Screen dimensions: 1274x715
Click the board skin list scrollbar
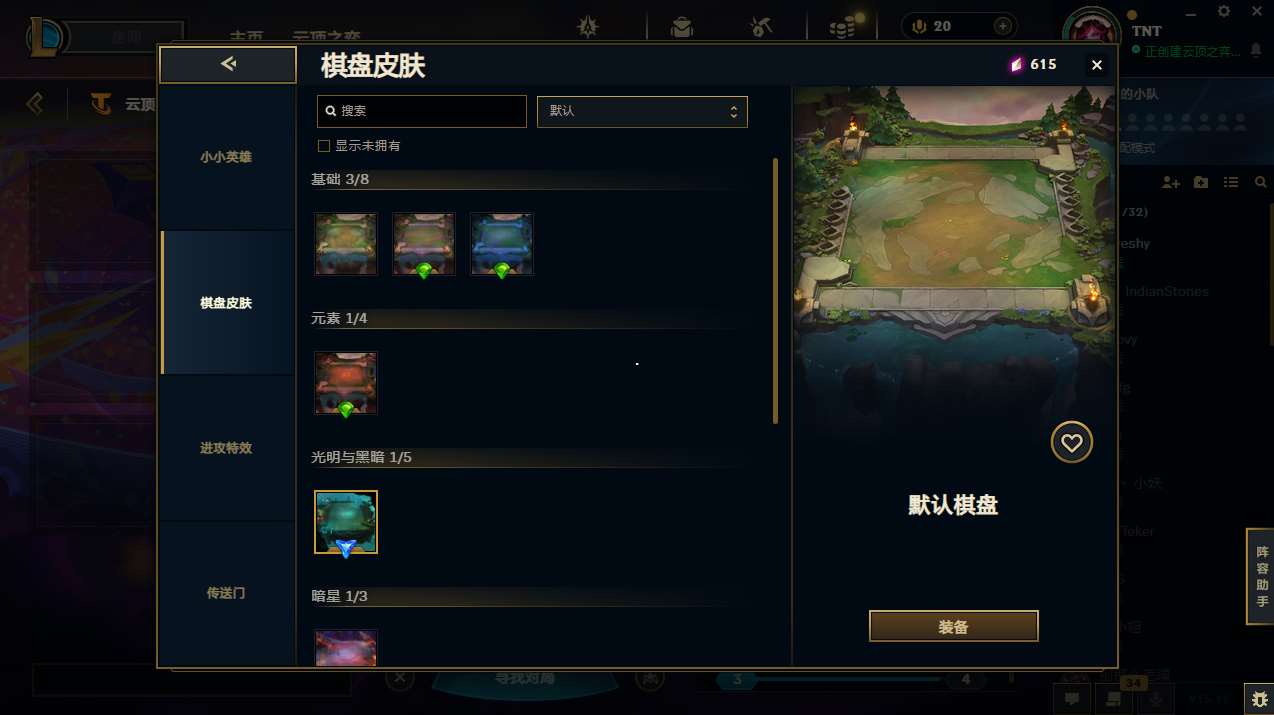(x=775, y=291)
